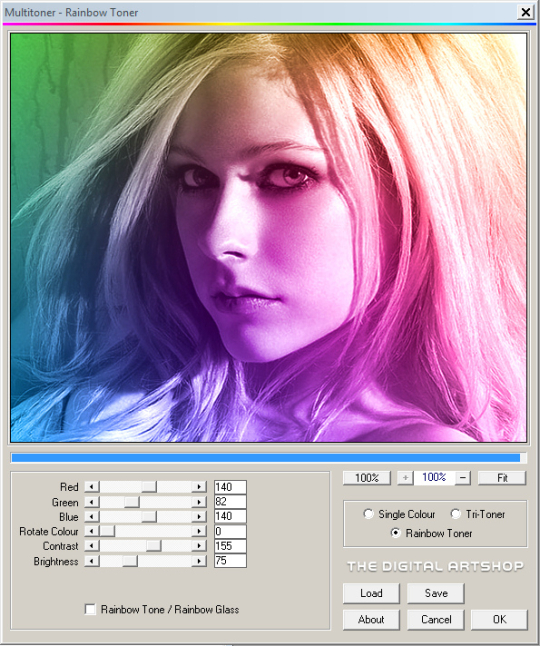Image resolution: width=540 pixels, height=646 pixels.
Task: Click the Rotate Colour slider thumb
Action: [x=108, y=531]
